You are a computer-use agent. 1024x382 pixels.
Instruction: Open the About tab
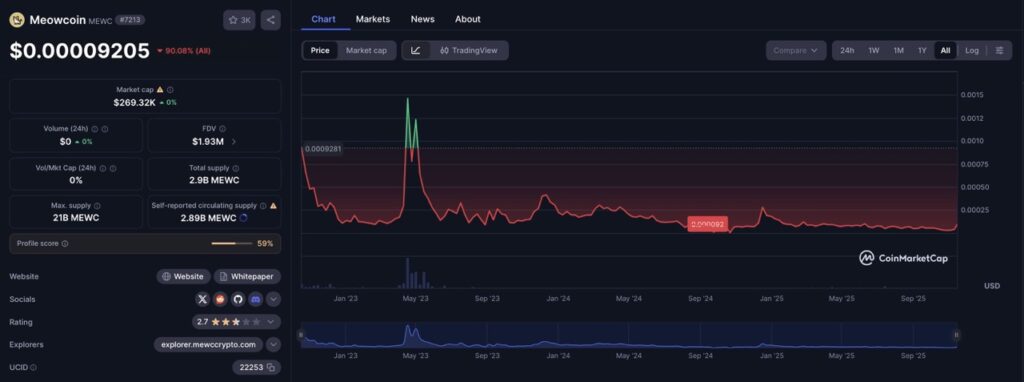click(468, 19)
